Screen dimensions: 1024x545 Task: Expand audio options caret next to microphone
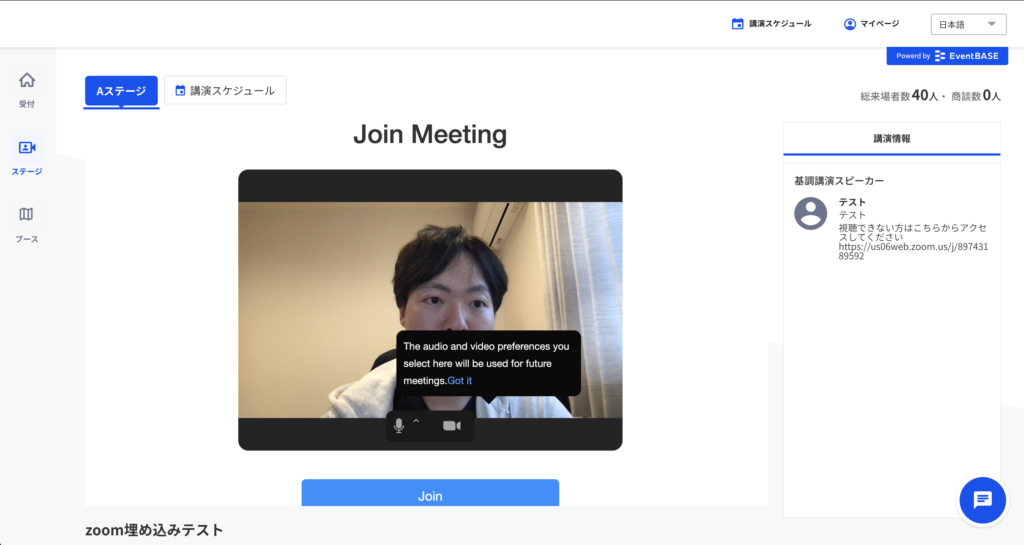(x=416, y=422)
